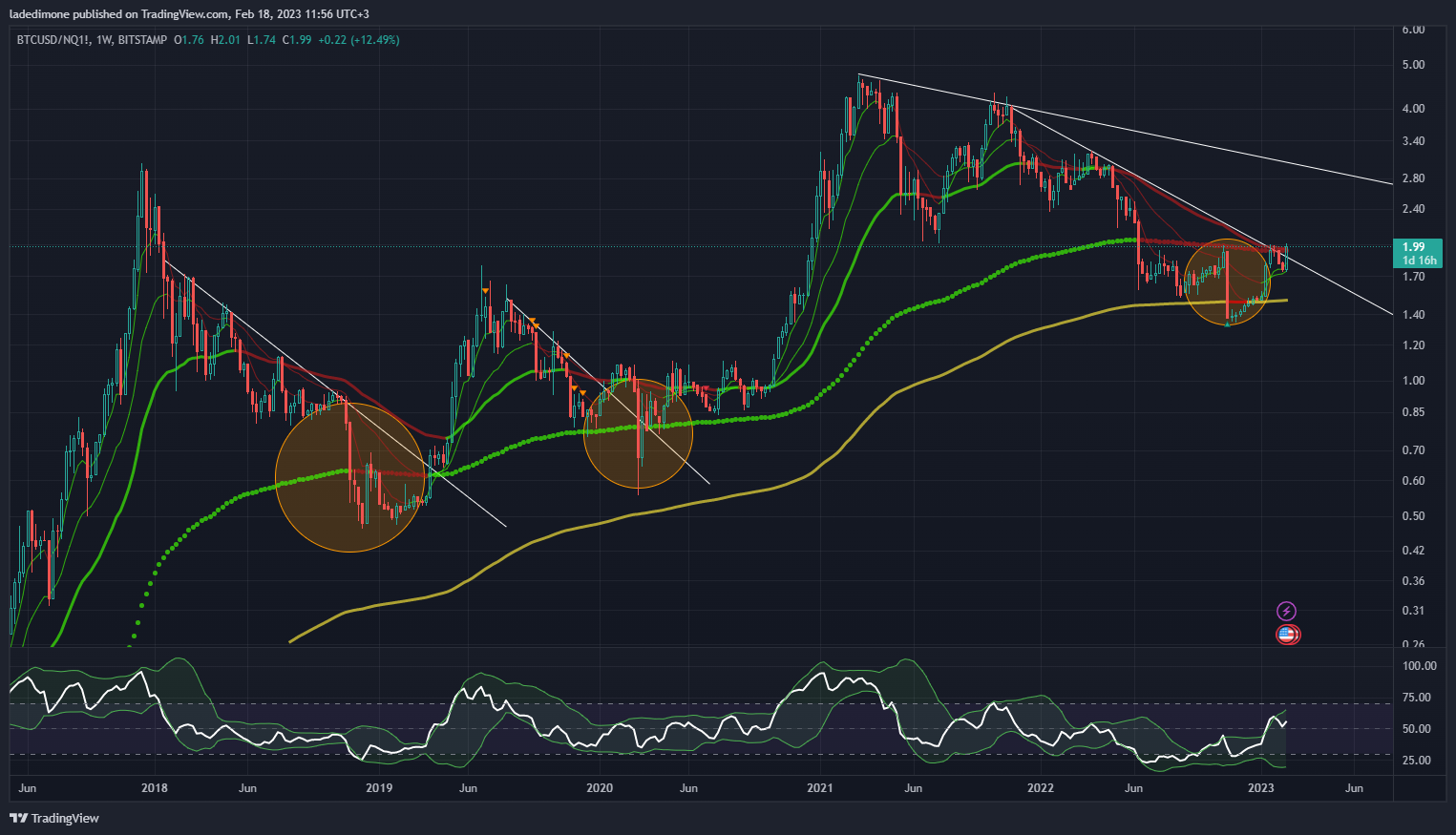Click the 2021 label on the time axis

[820, 788]
